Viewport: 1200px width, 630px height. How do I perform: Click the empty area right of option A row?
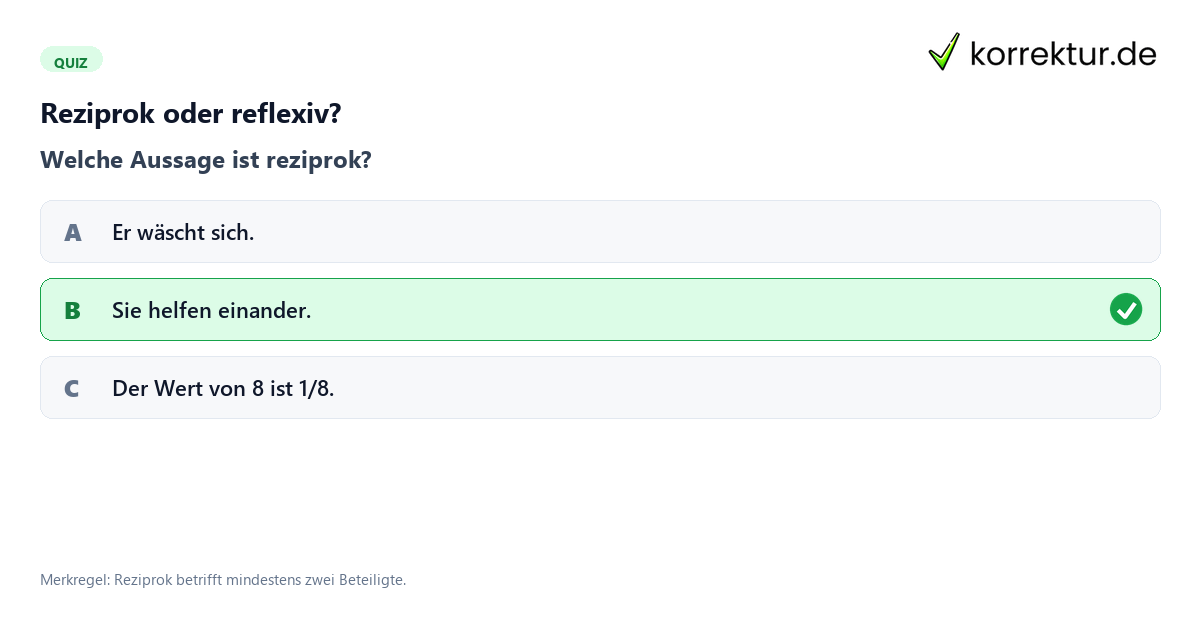pyautogui.click(x=700, y=232)
